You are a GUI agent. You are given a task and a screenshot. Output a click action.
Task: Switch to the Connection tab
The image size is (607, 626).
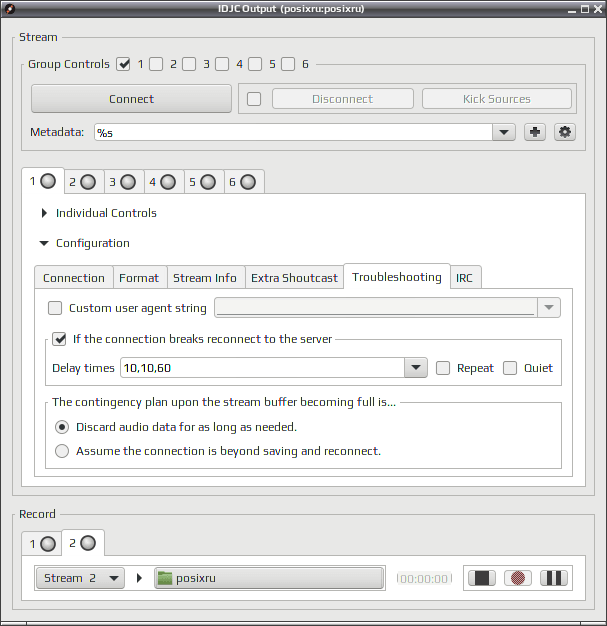(74, 277)
